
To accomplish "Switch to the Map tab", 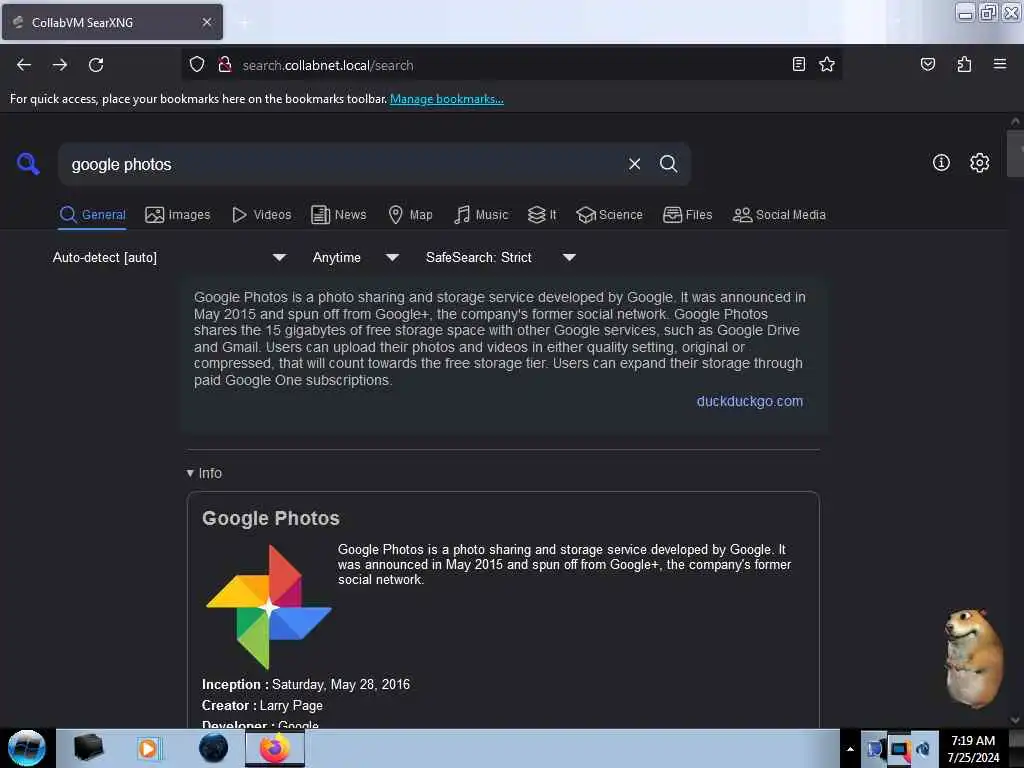I will (411, 214).
